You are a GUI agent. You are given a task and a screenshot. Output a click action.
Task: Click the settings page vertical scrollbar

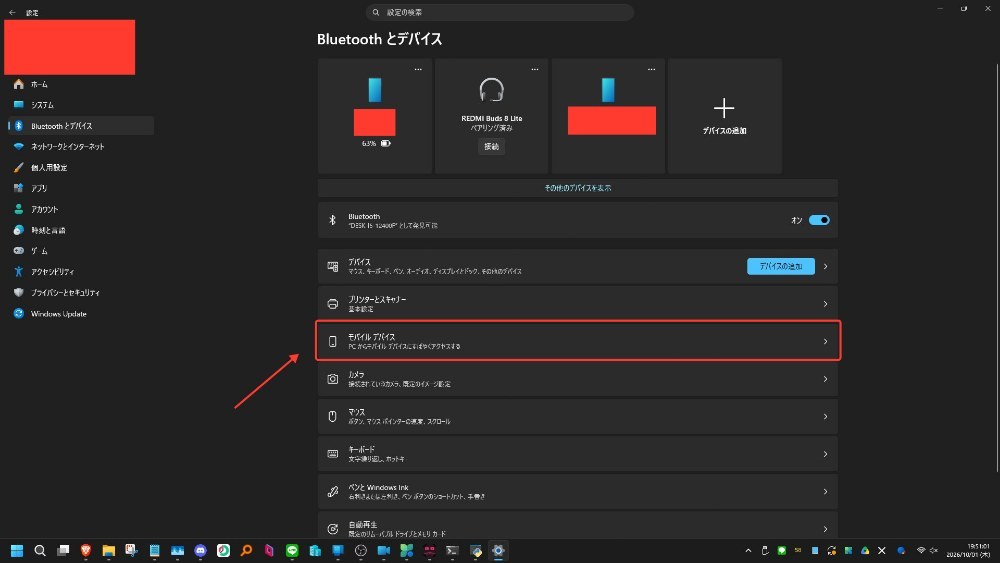click(997, 268)
